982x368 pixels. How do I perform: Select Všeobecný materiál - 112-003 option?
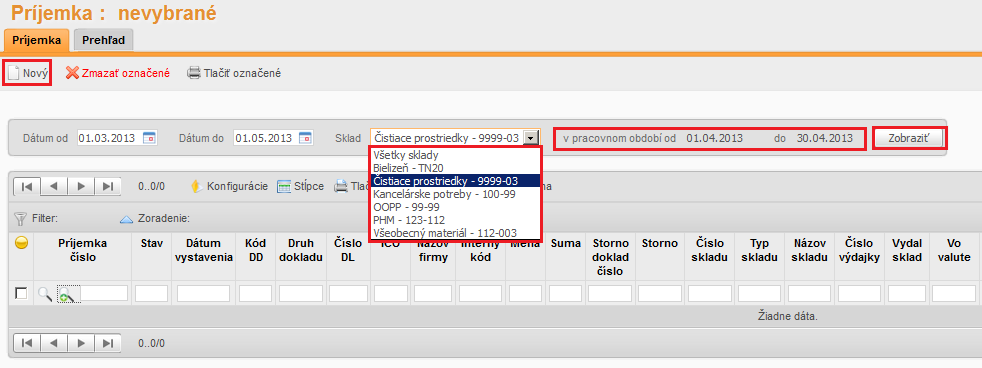point(455,233)
